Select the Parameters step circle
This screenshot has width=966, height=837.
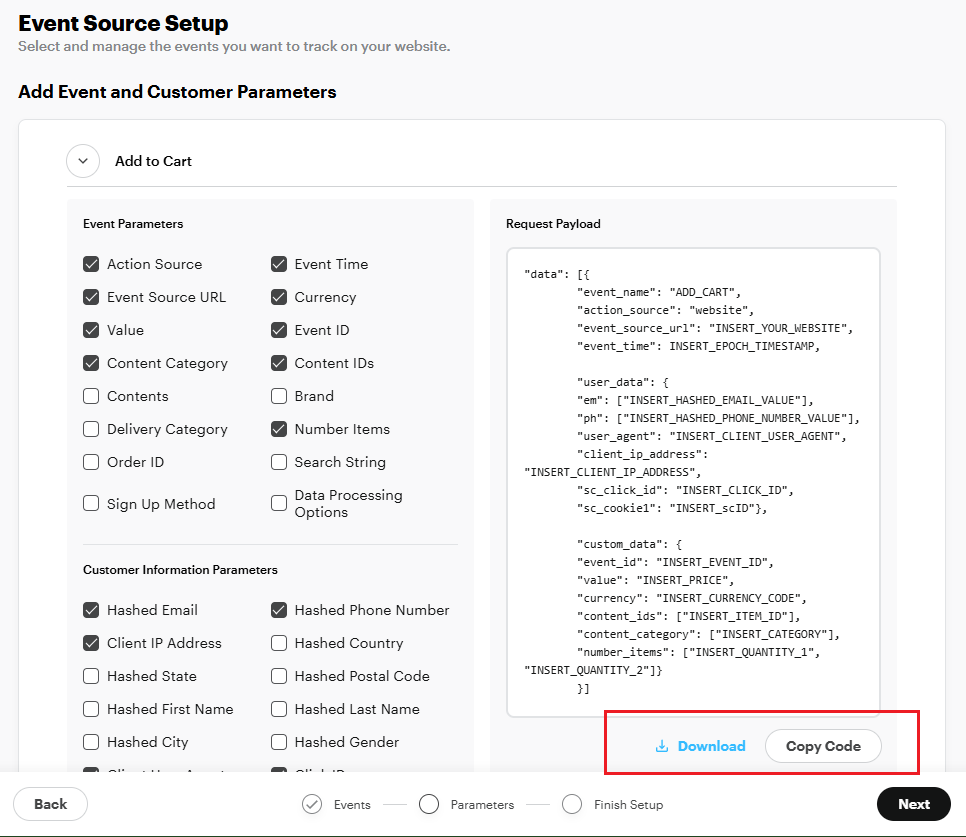pos(429,804)
